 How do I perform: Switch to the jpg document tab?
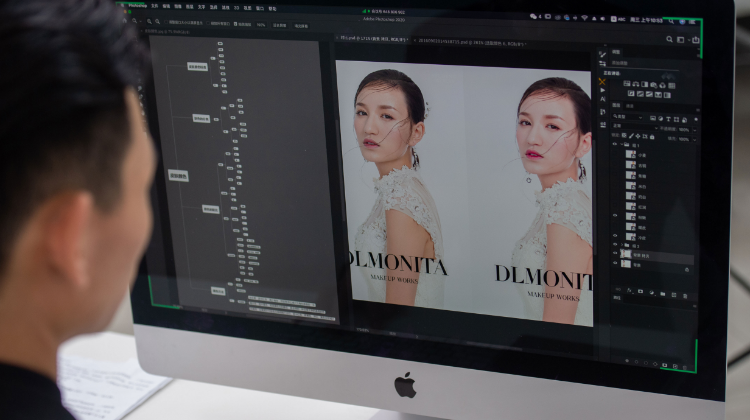coord(165,32)
